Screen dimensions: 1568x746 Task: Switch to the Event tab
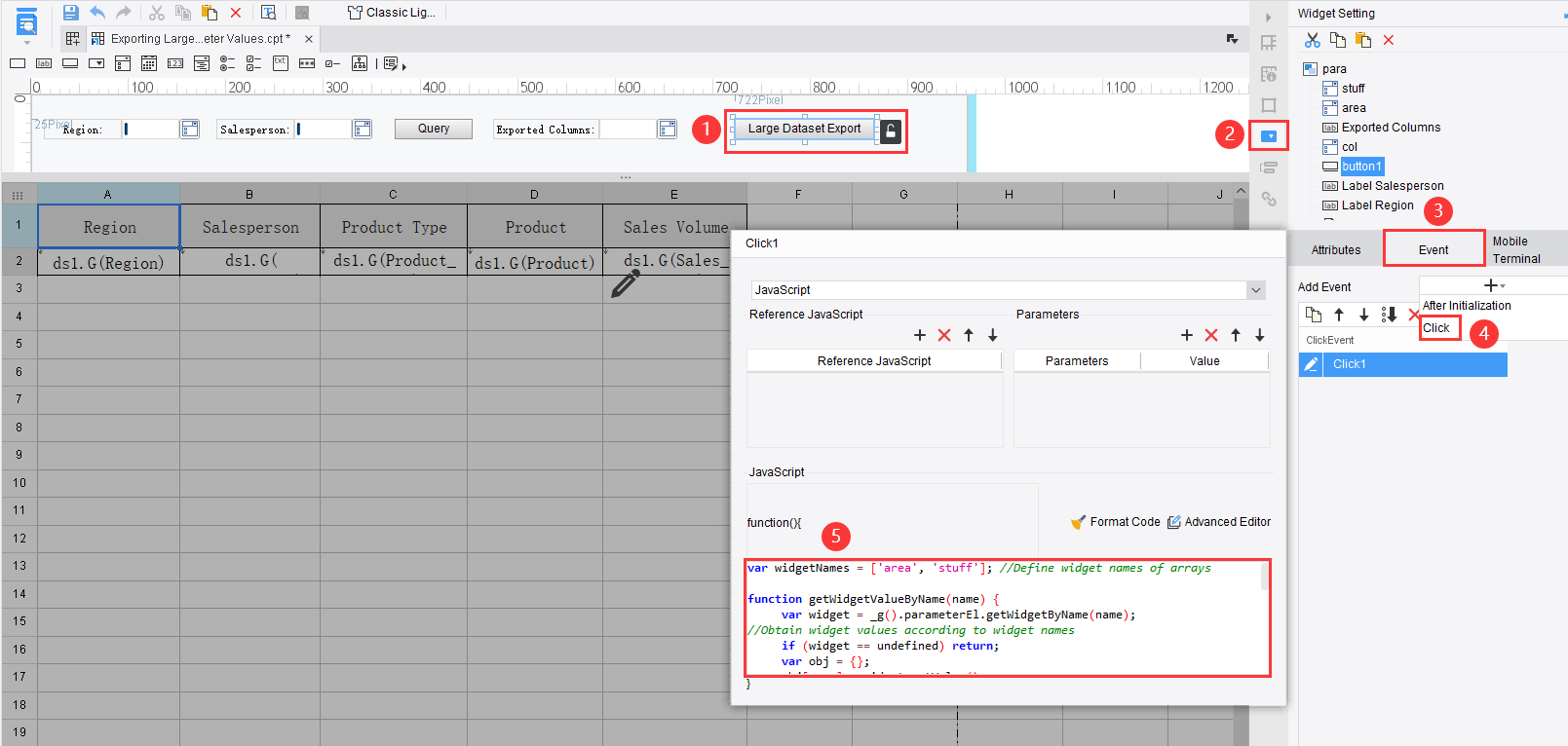point(1433,250)
